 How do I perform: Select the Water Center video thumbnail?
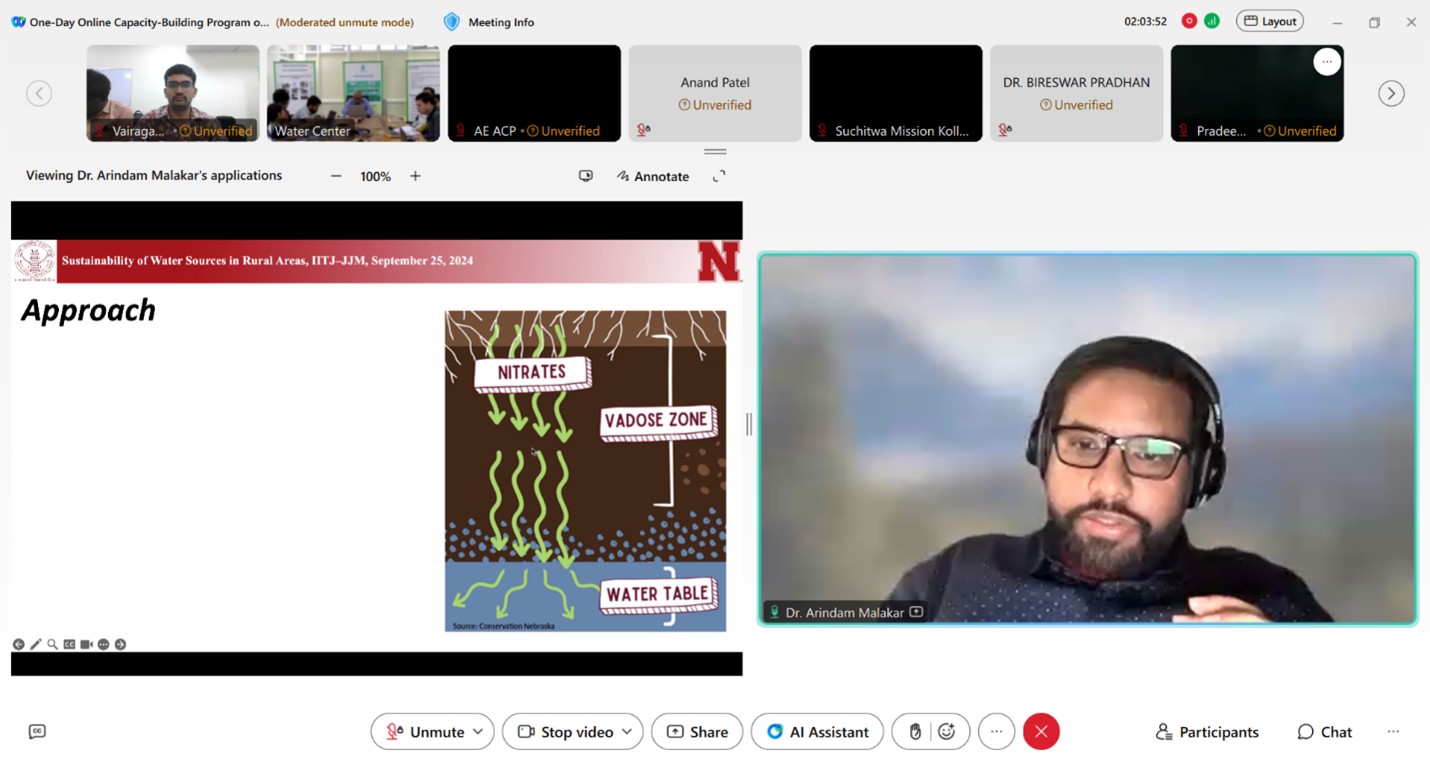(x=353, y=92)
